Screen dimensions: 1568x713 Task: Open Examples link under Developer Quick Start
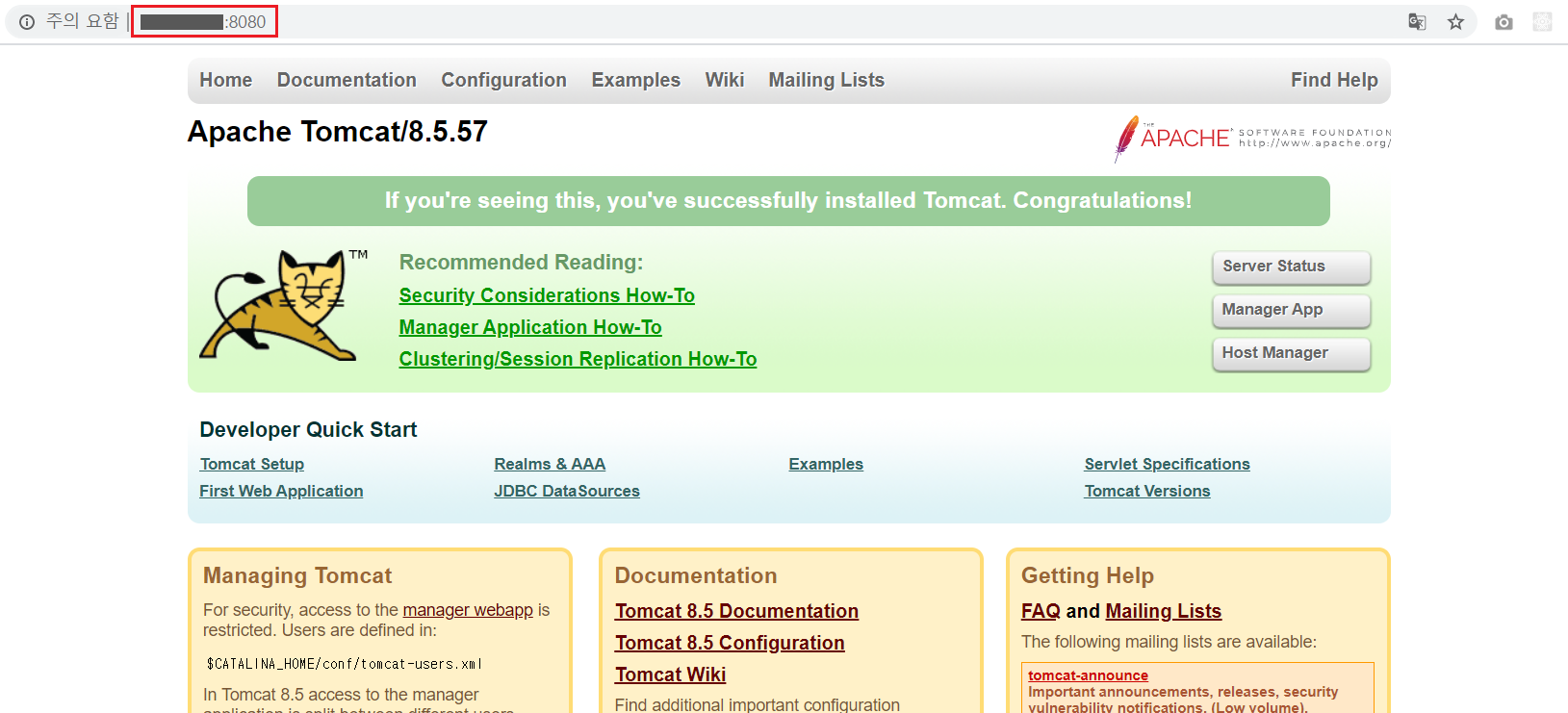pyautogui.click(x=826, y=464)
